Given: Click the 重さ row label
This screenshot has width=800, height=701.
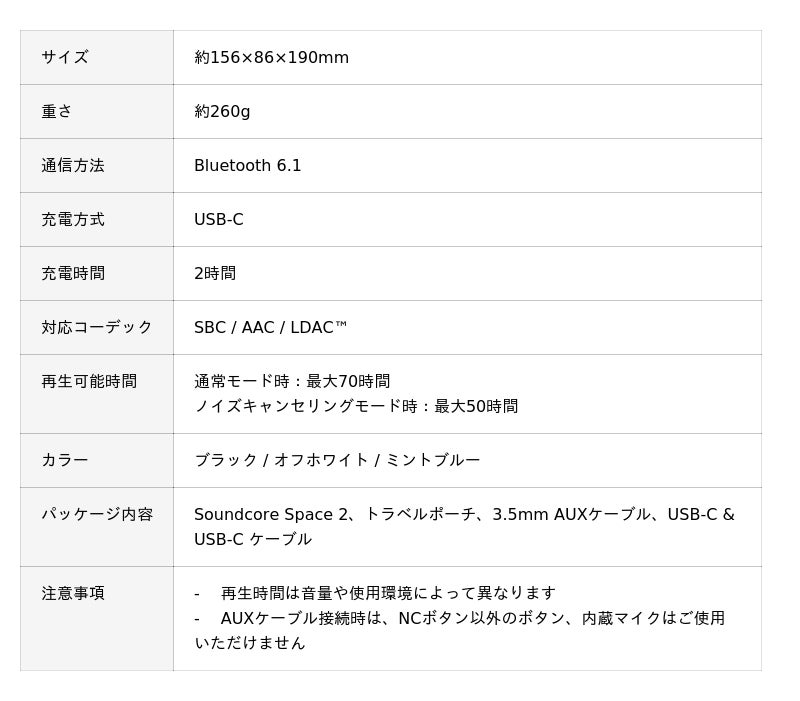Looking at the screenshot, I should coord(57,112).
